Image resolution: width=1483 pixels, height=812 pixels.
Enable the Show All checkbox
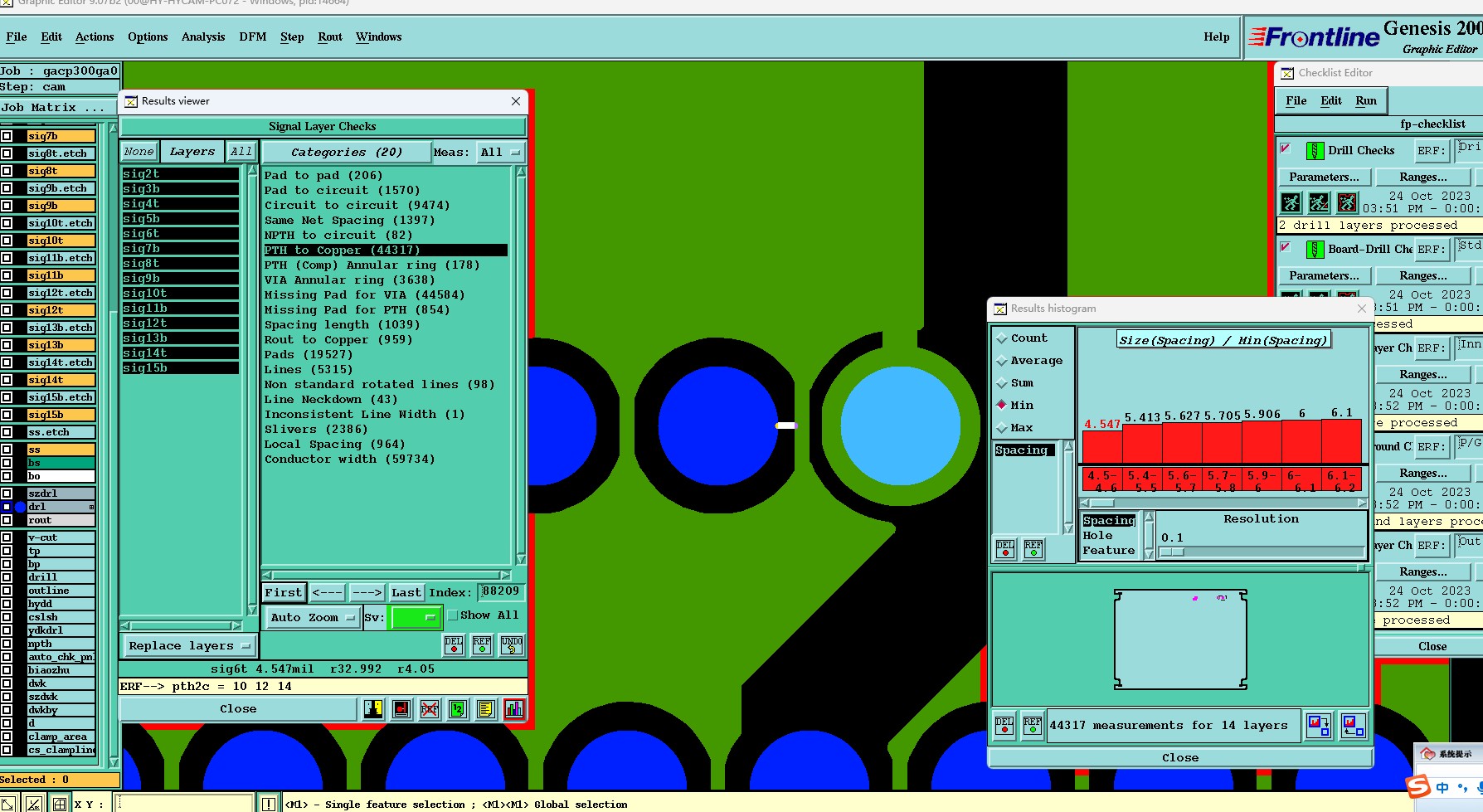click(x=453, y=615)
